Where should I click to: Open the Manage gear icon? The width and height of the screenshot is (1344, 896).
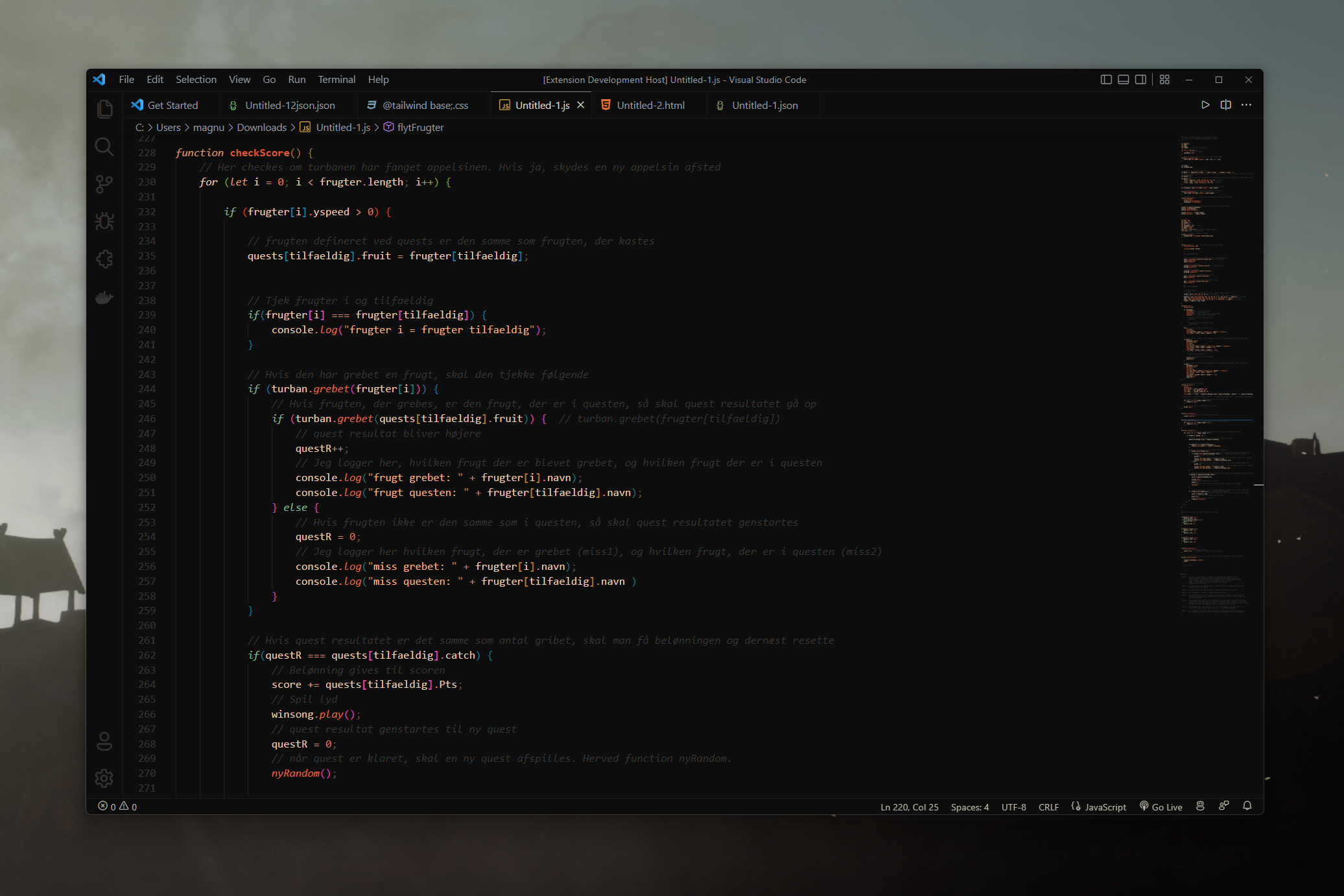pos(104,778)
